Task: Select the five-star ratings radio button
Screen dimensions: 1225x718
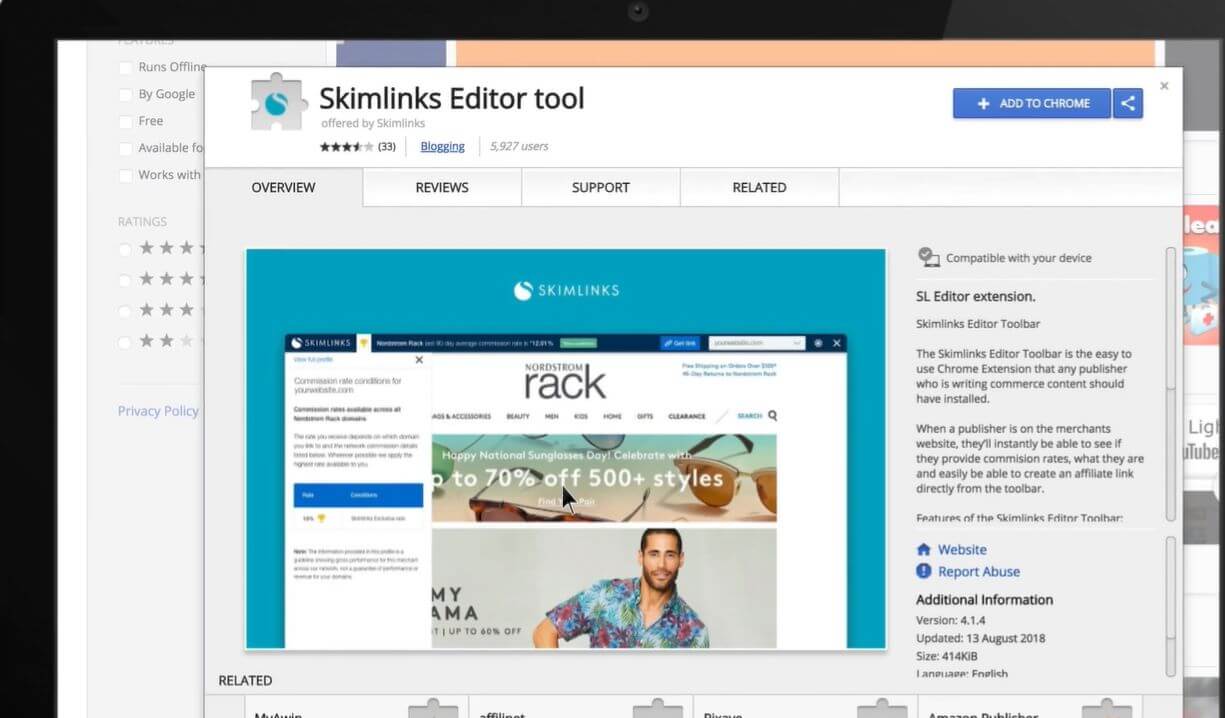Action: tap(125, 249)
